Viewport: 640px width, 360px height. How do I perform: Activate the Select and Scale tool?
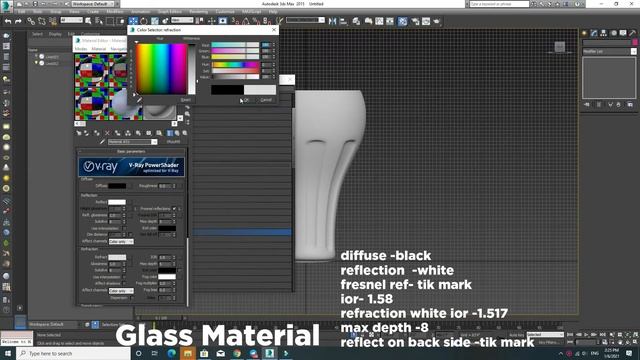pos(155,21)
